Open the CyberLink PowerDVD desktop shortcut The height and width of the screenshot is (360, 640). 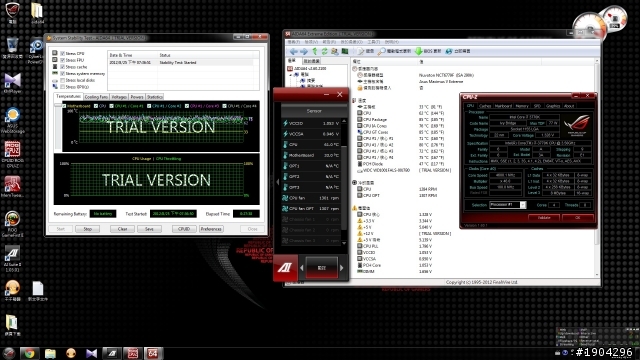click(x=36, y=51)
